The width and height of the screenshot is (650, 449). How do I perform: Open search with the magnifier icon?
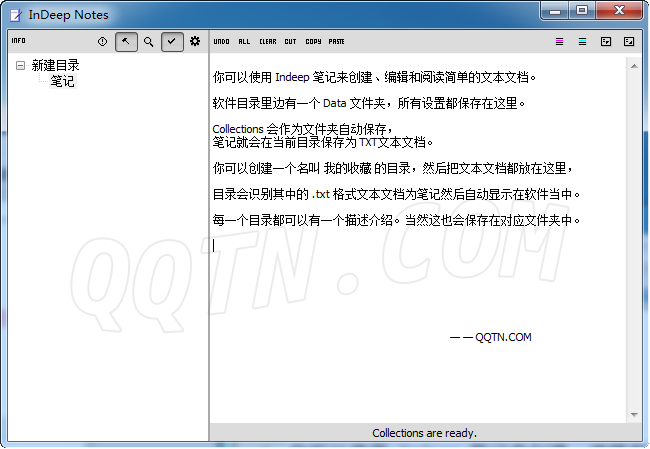pyautogui.click(x=149, y=41)
